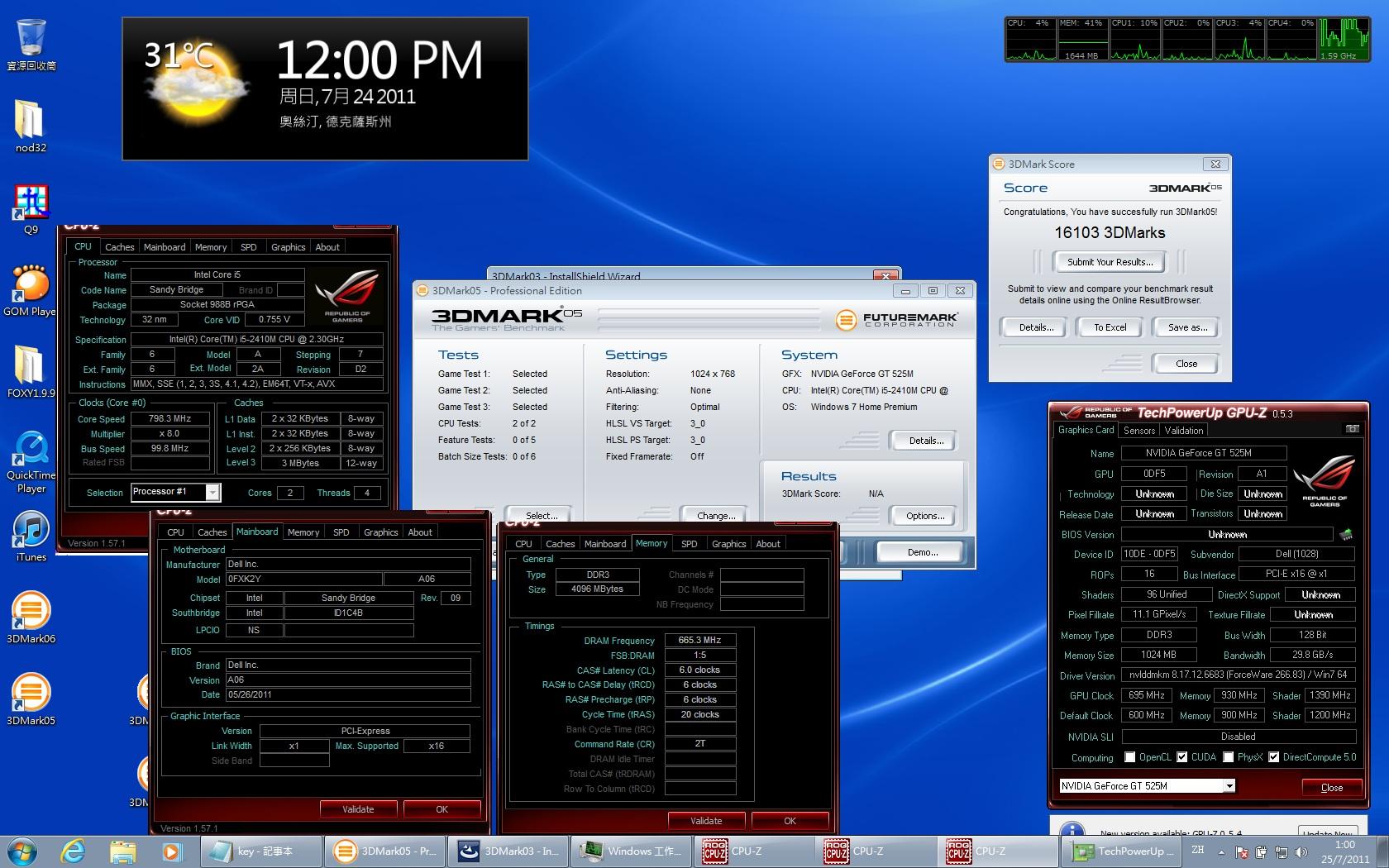The image size is (1389, 868).
Task: Click the ZH language bar indicator
Action: (1198, 850)
